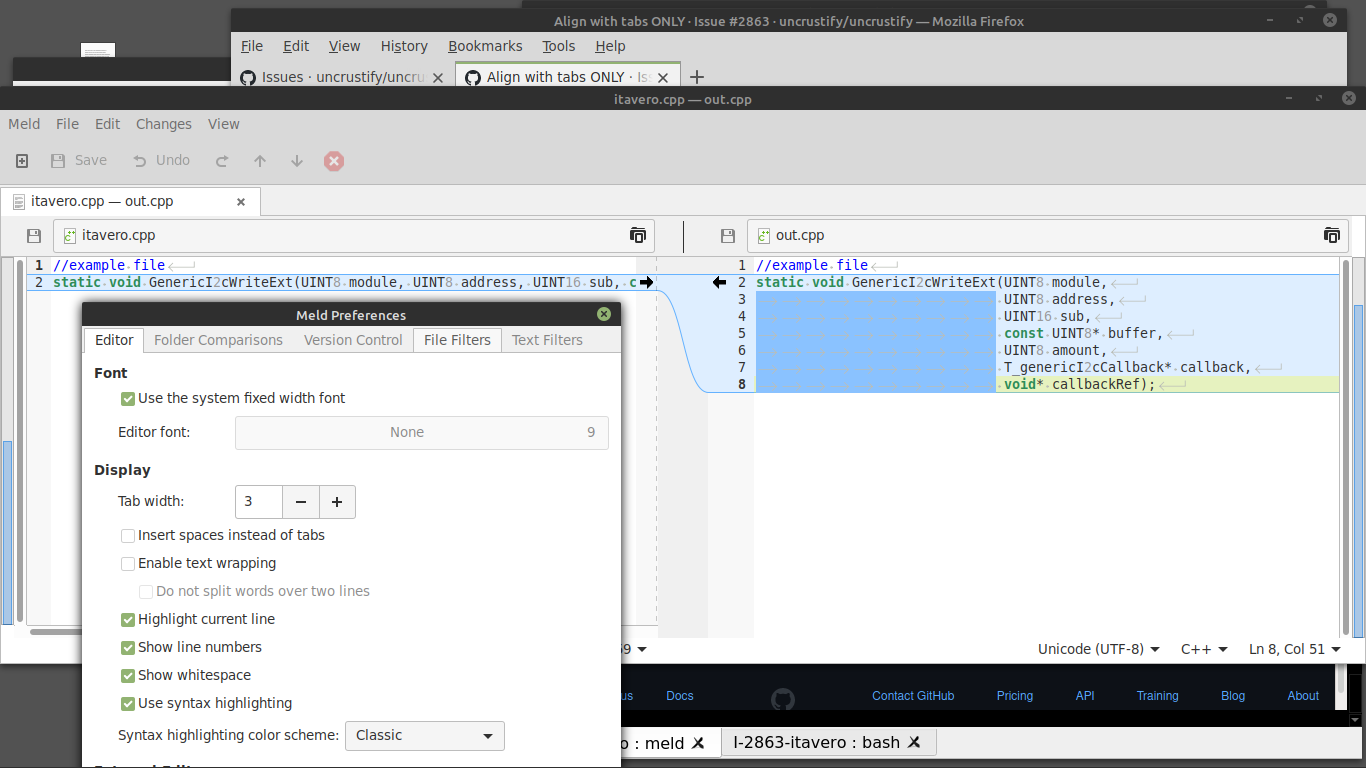The width and height of the screenshot is (1366, 768).
Task: Push change left using the merge arrow icon
Action: tap(719, 282)
